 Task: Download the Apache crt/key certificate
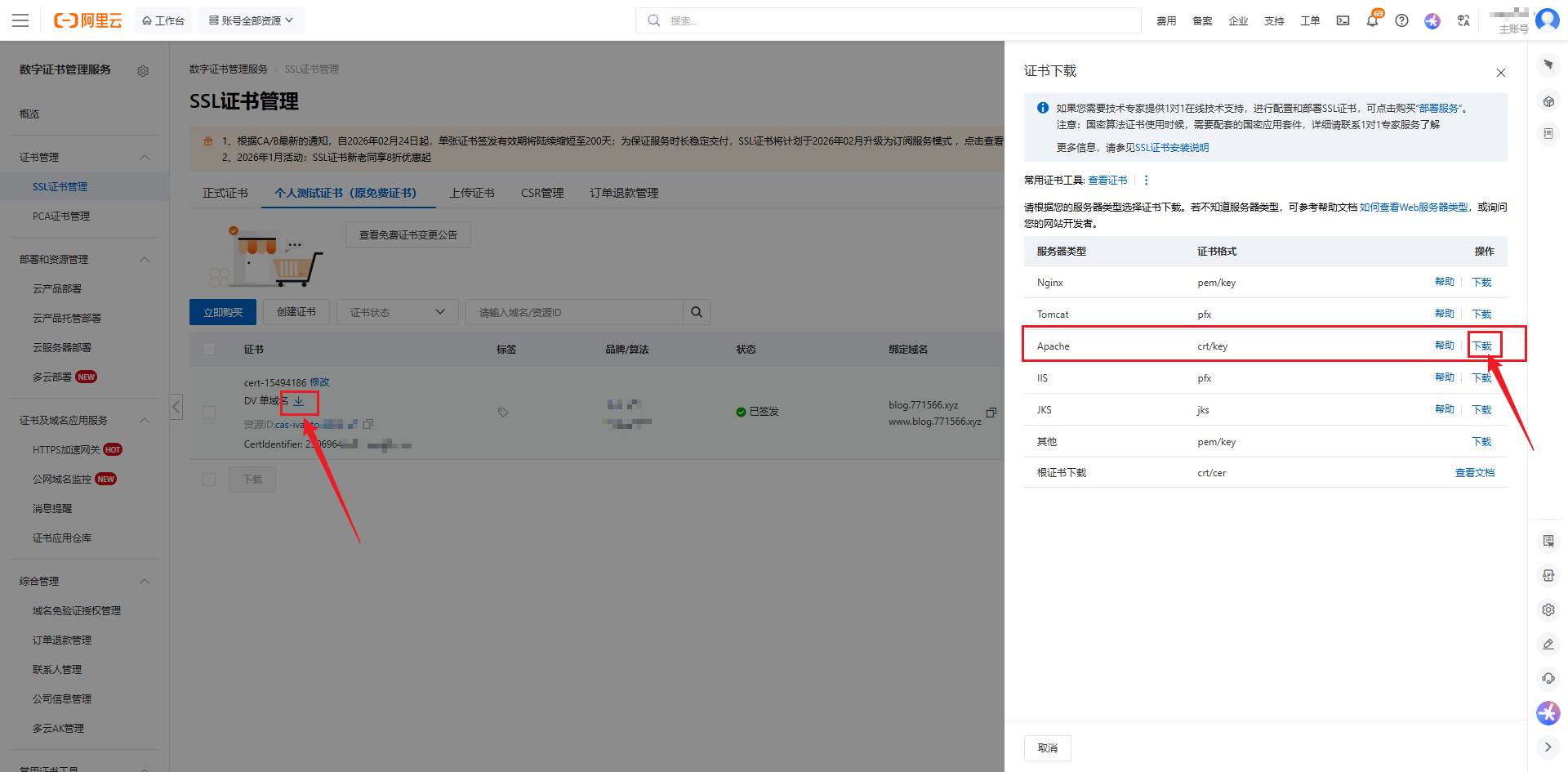coord(1481,346)
